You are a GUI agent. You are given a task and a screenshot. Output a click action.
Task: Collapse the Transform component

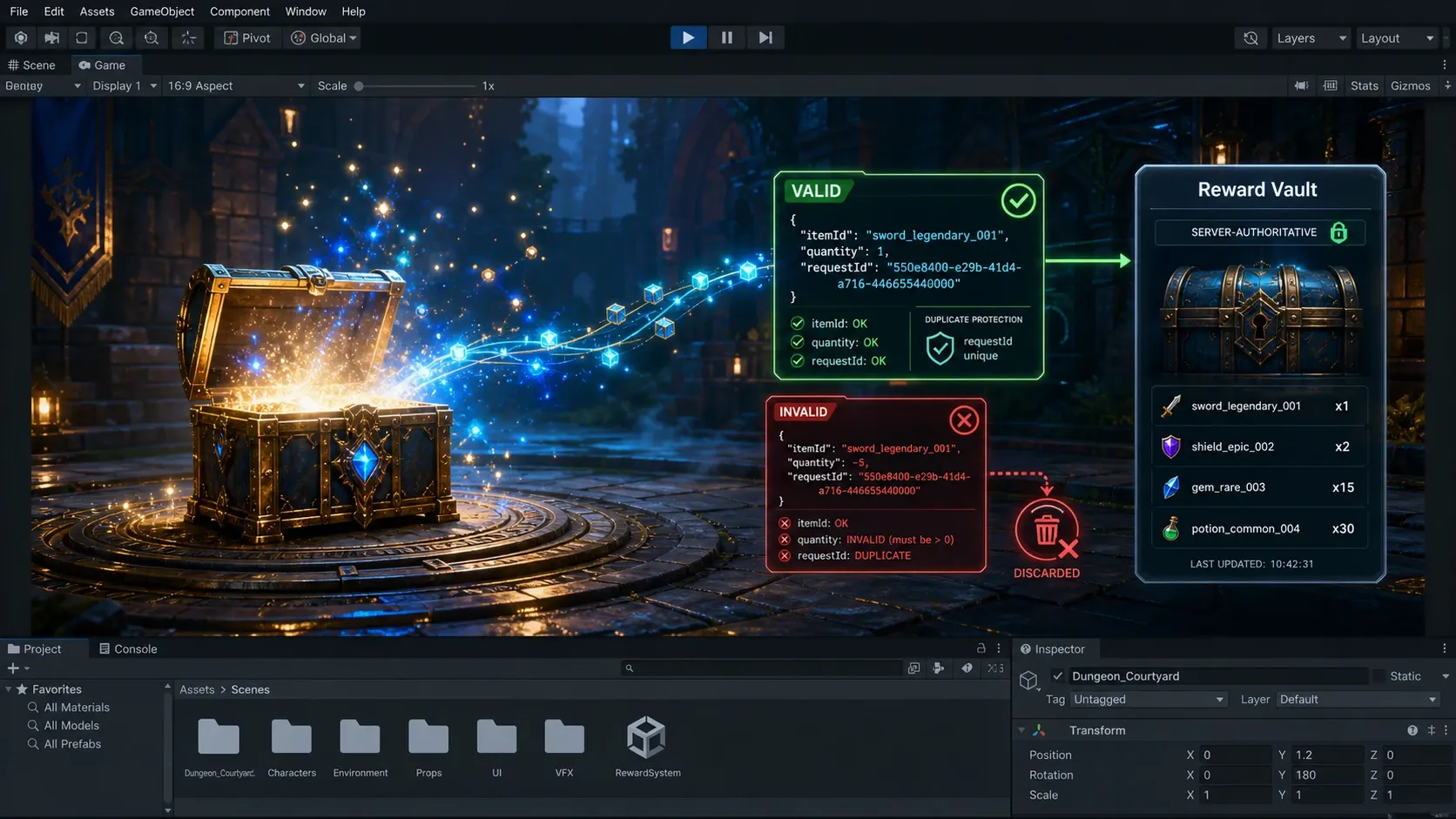click(1022, 730)
